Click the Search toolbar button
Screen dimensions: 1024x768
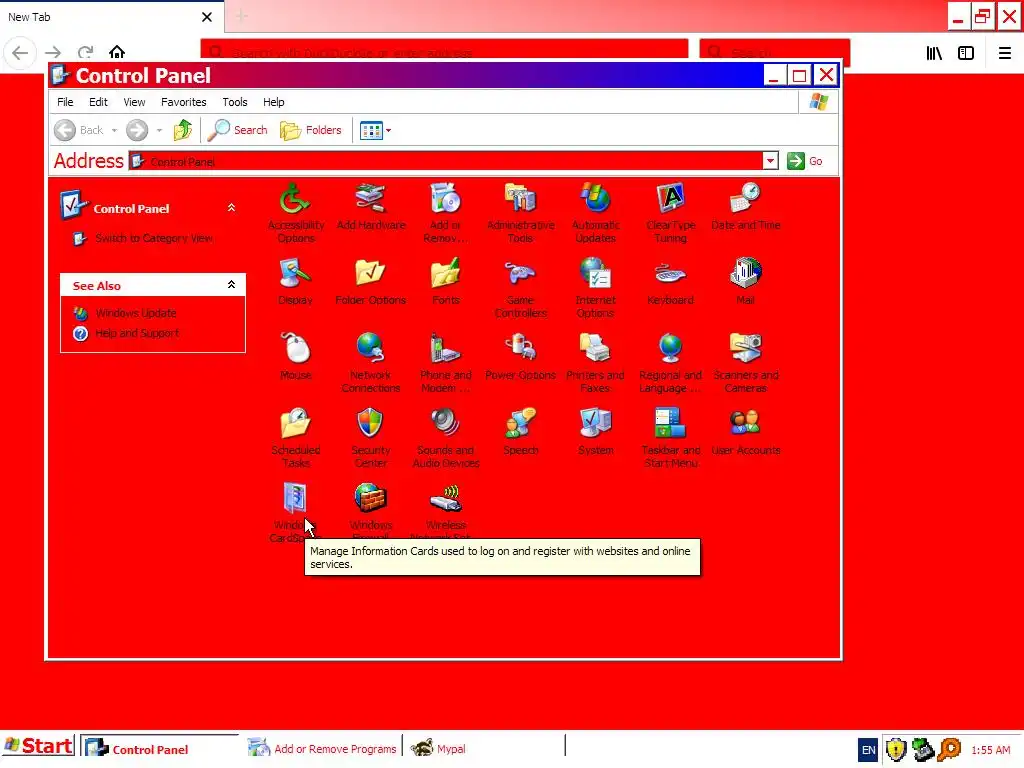click(x=238, y=131)
